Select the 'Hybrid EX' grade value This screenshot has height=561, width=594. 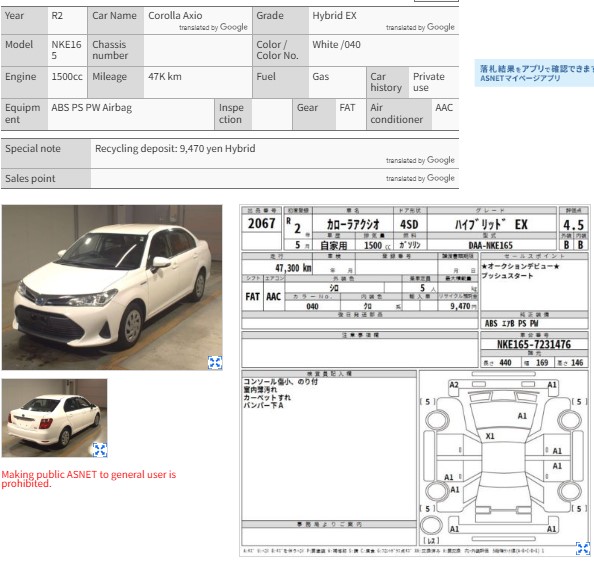pyautogui.click(x=334, y=16)
